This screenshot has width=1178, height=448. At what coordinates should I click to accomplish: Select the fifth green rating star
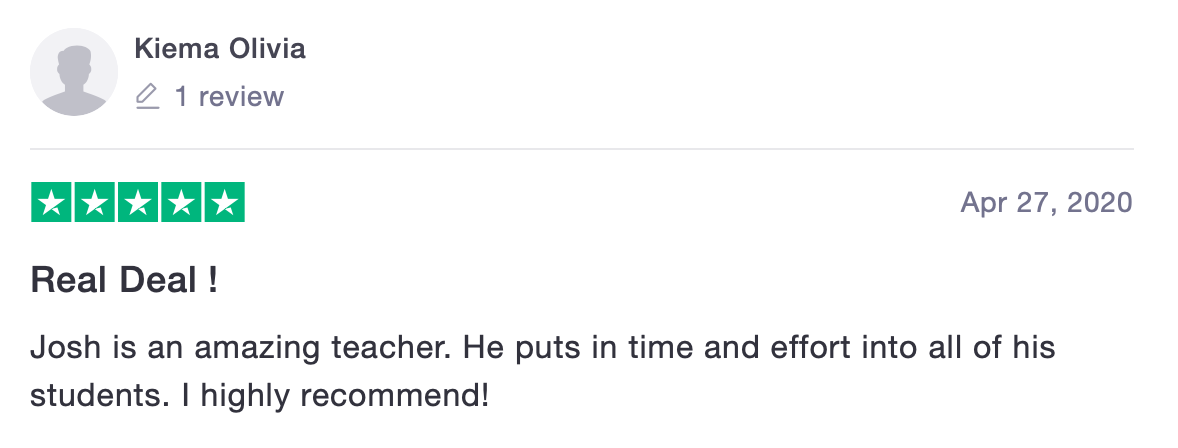224,203
